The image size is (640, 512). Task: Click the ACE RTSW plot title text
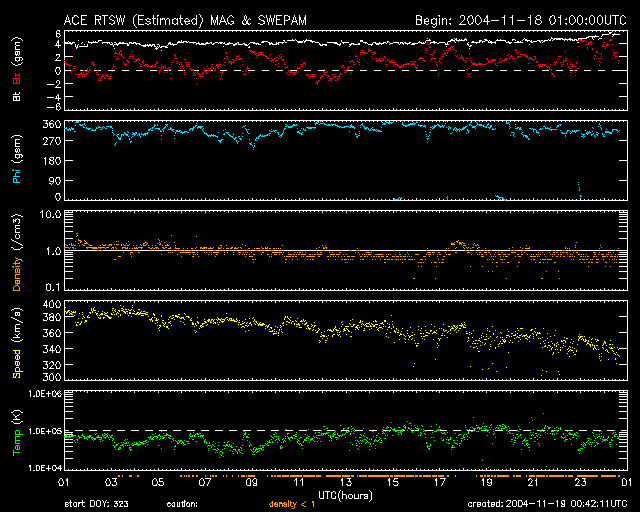click(187, 19)
